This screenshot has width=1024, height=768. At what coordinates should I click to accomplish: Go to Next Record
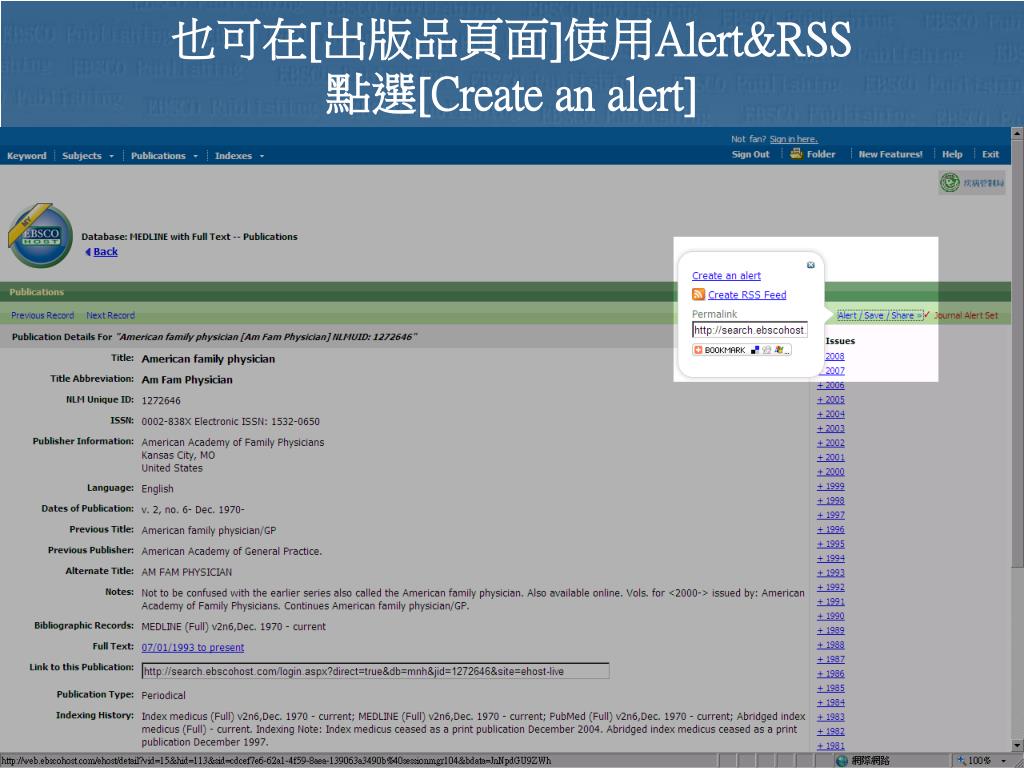110,315
